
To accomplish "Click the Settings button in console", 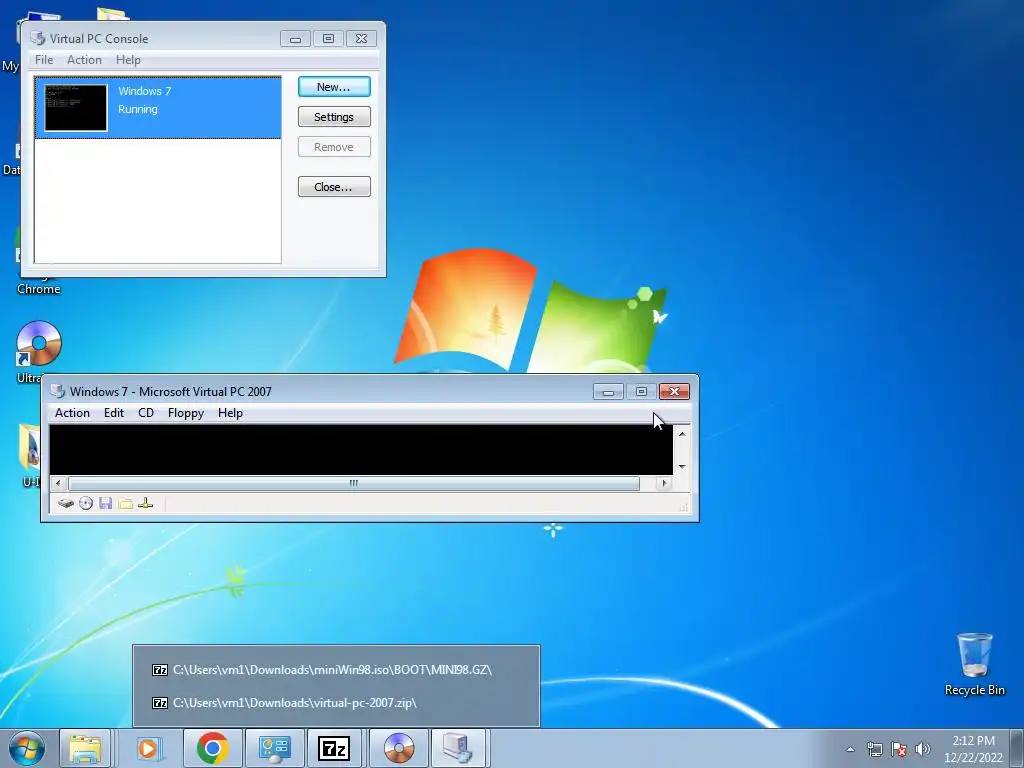I will click(x=334, y=117).
